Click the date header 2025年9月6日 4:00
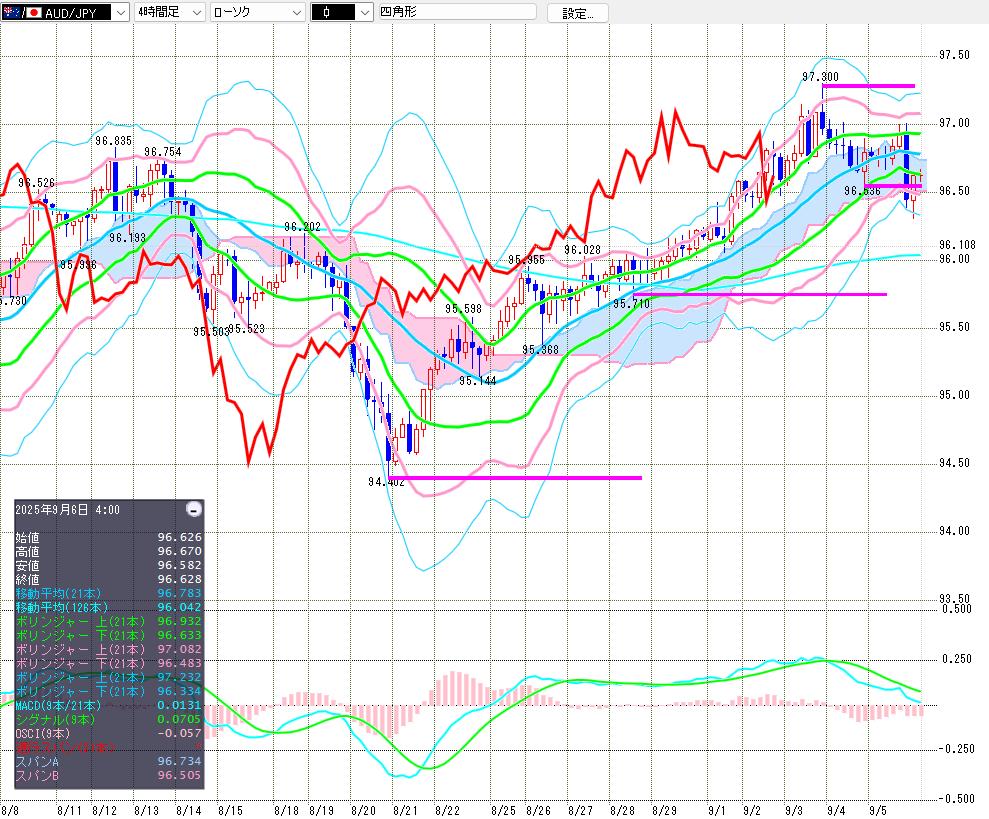 tap(67, 510)
